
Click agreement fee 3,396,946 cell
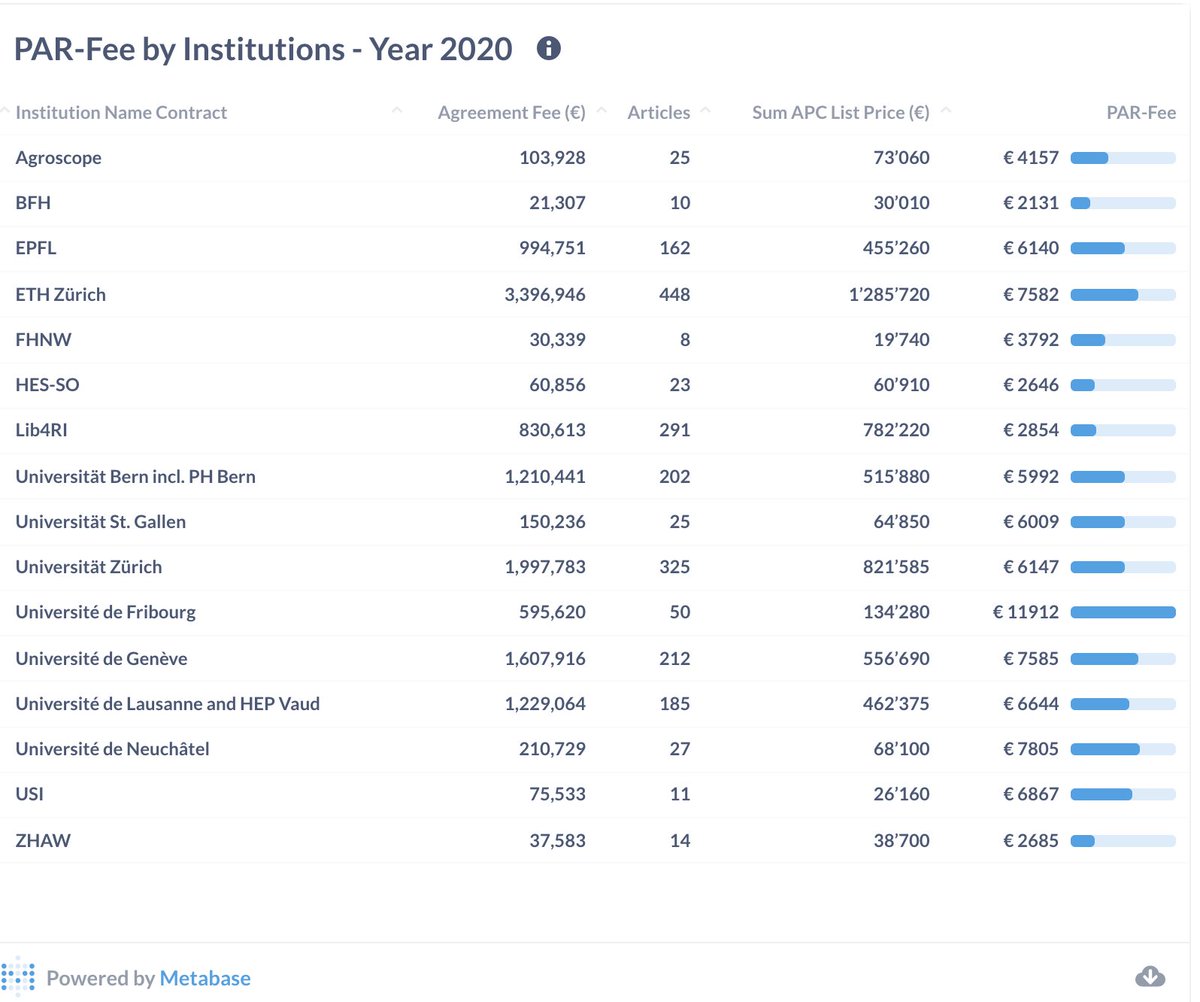tap(545, 294)
